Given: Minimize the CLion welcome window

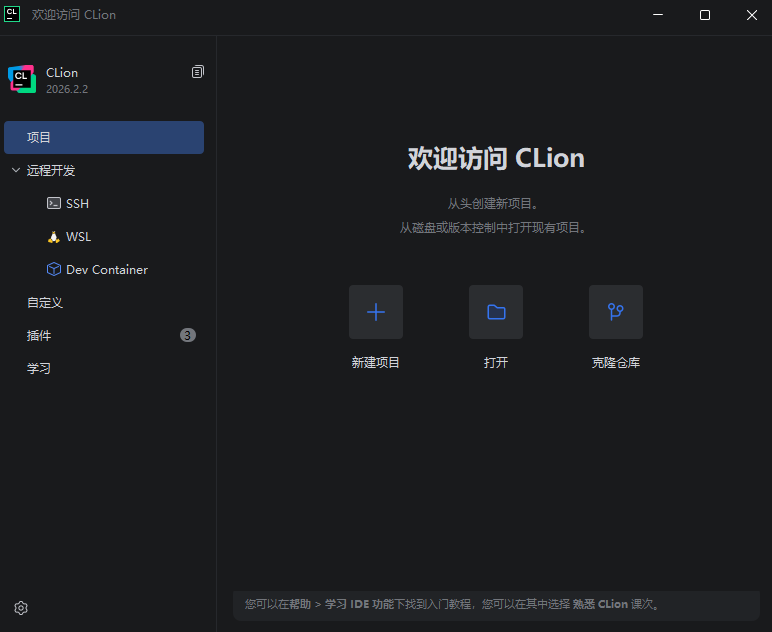Looking at the screenshot, I should (x=658, y=15).
